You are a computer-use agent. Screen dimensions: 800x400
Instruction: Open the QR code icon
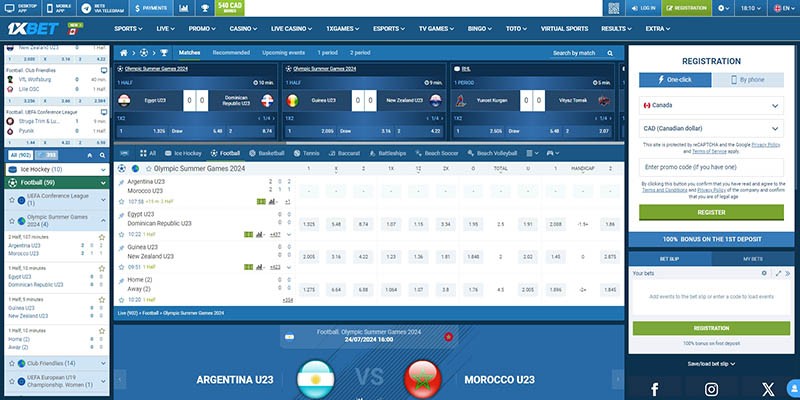[x=614, y=8]
